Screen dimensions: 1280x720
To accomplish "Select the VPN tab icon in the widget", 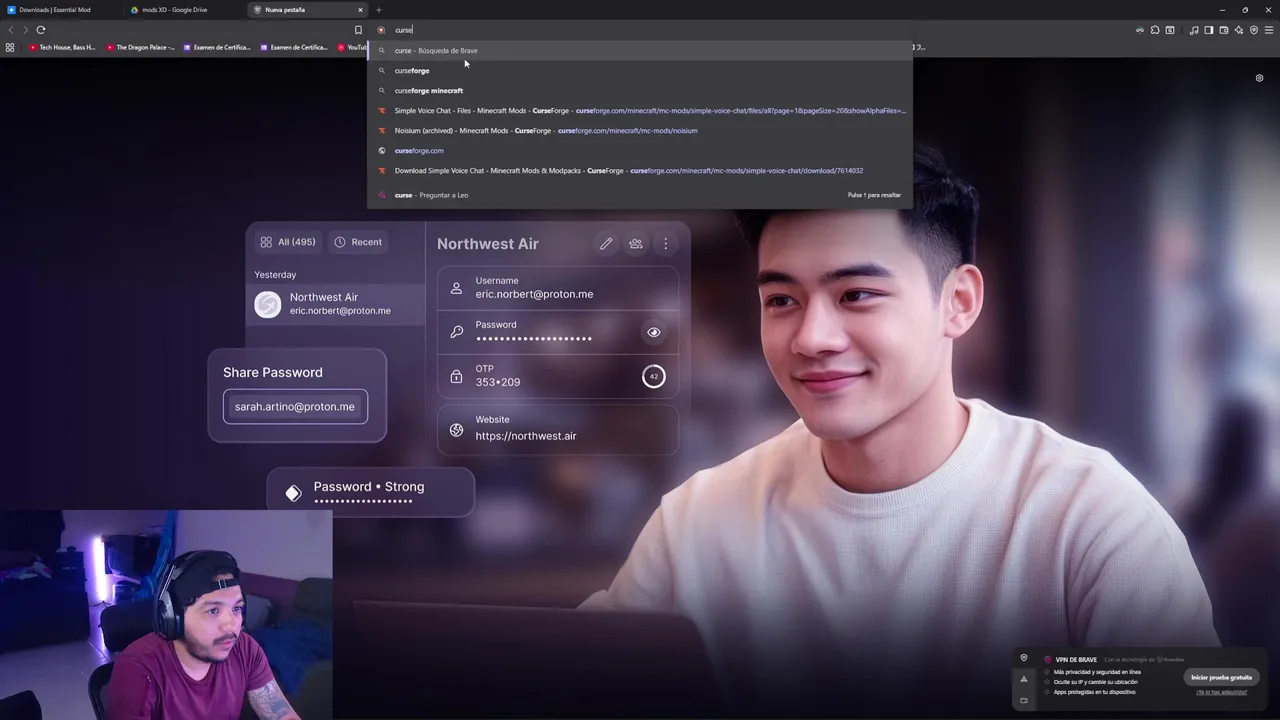I will click(x=1023, y=658).
